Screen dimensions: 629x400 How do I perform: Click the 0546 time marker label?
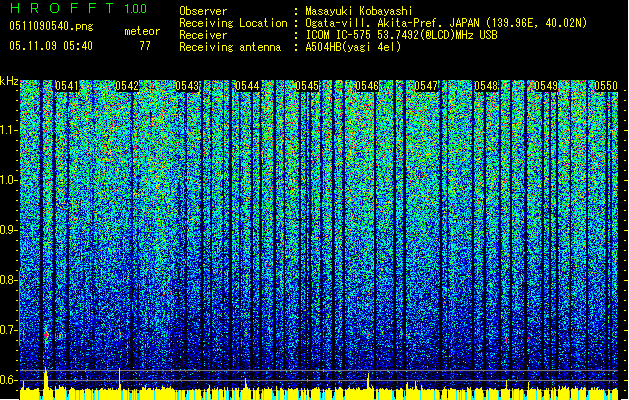367,86
